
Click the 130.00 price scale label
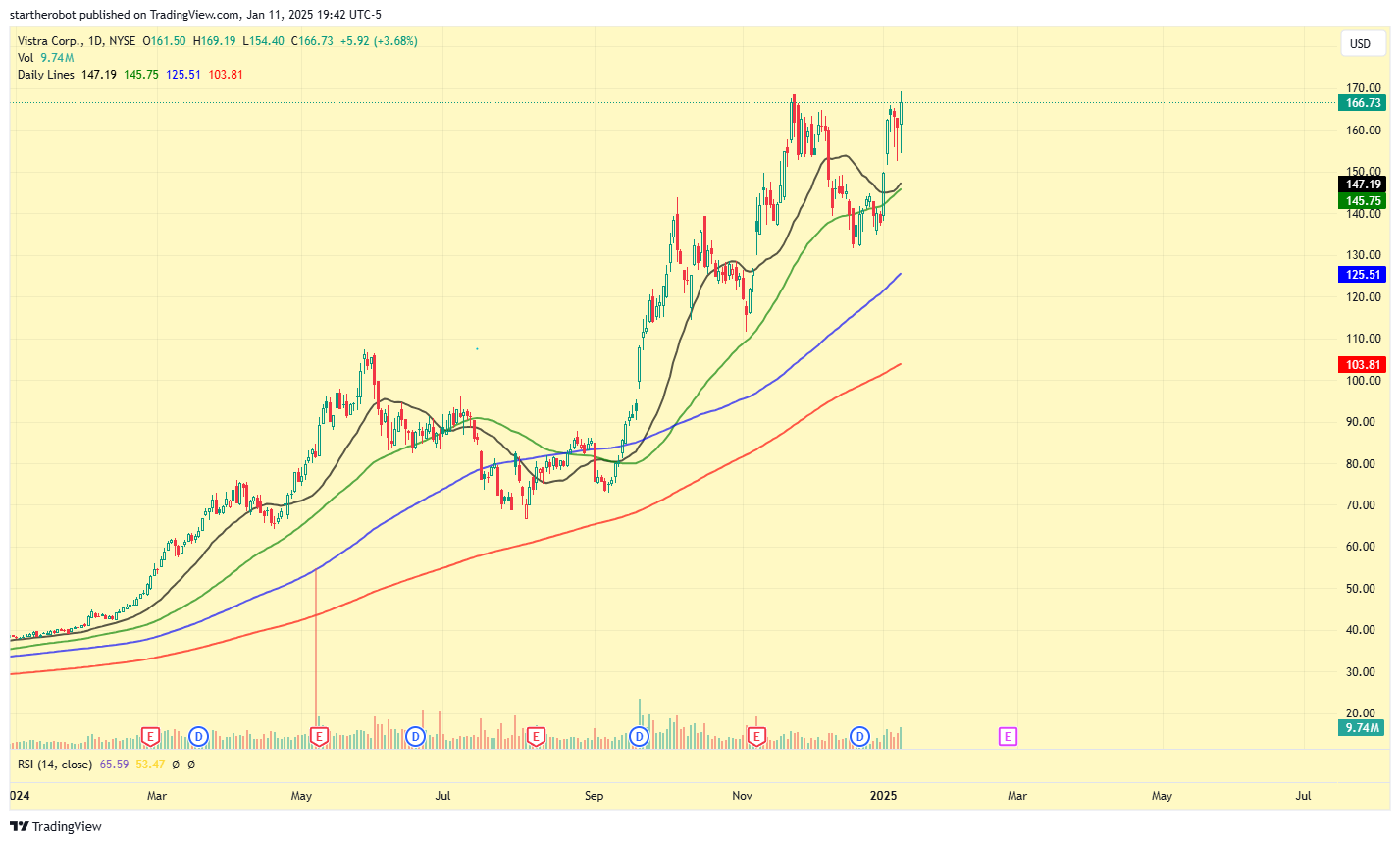pyautogui.click(x=1362, y=255)
